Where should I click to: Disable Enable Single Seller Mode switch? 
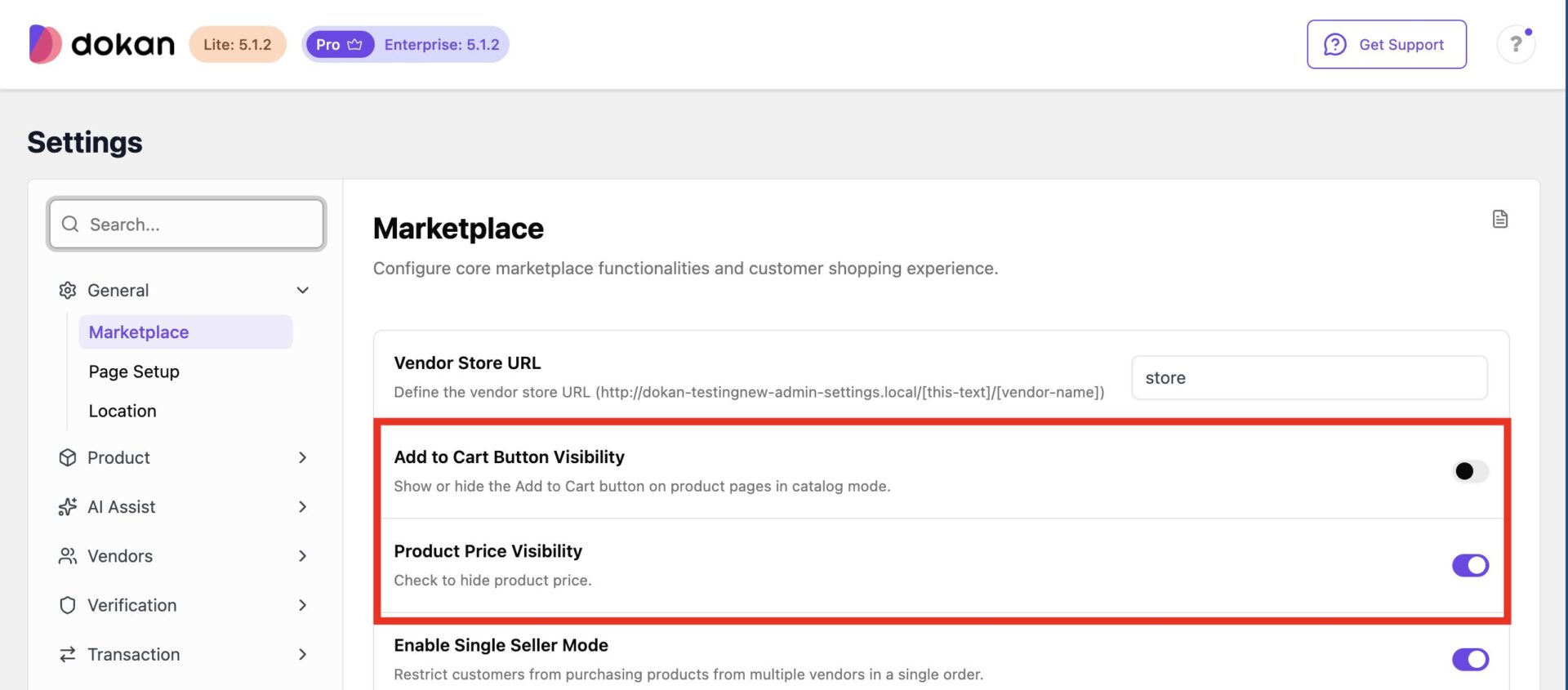point(1470,659)
